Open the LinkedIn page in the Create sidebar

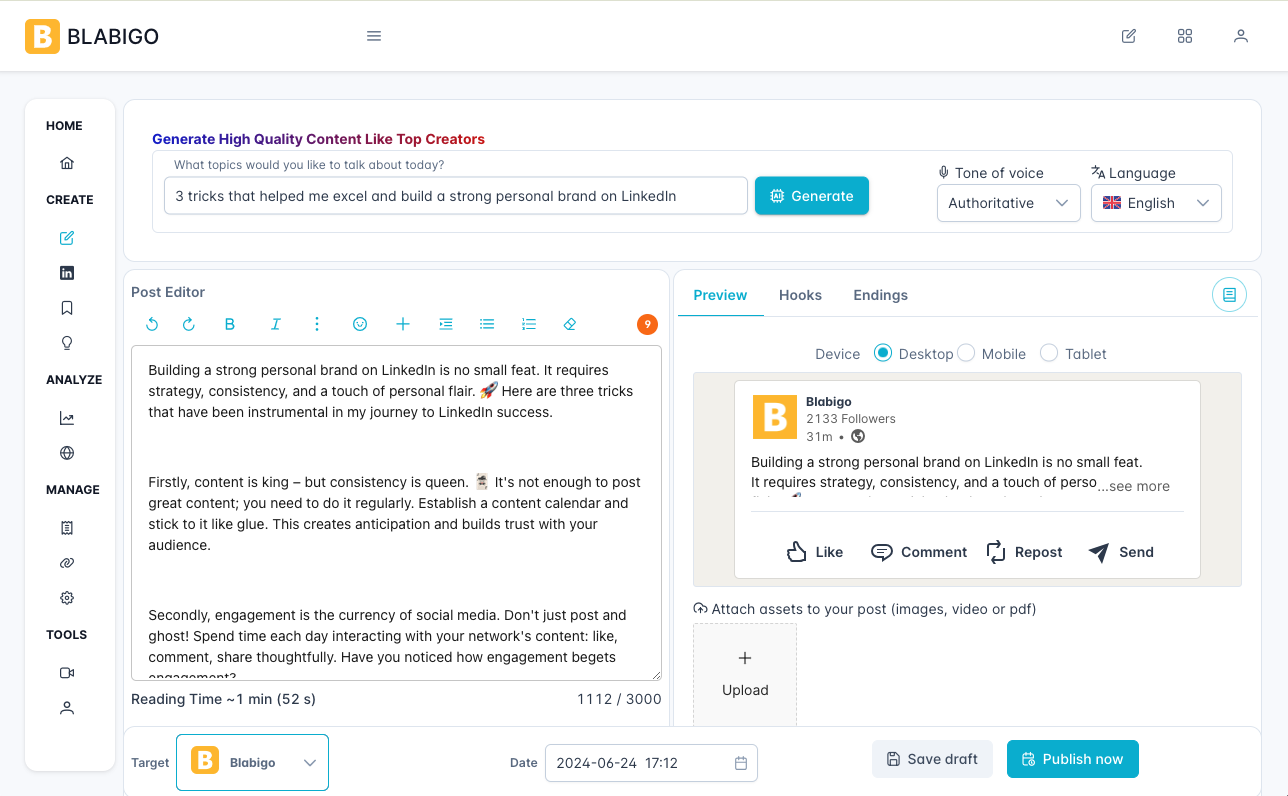(x=66, y=272)
